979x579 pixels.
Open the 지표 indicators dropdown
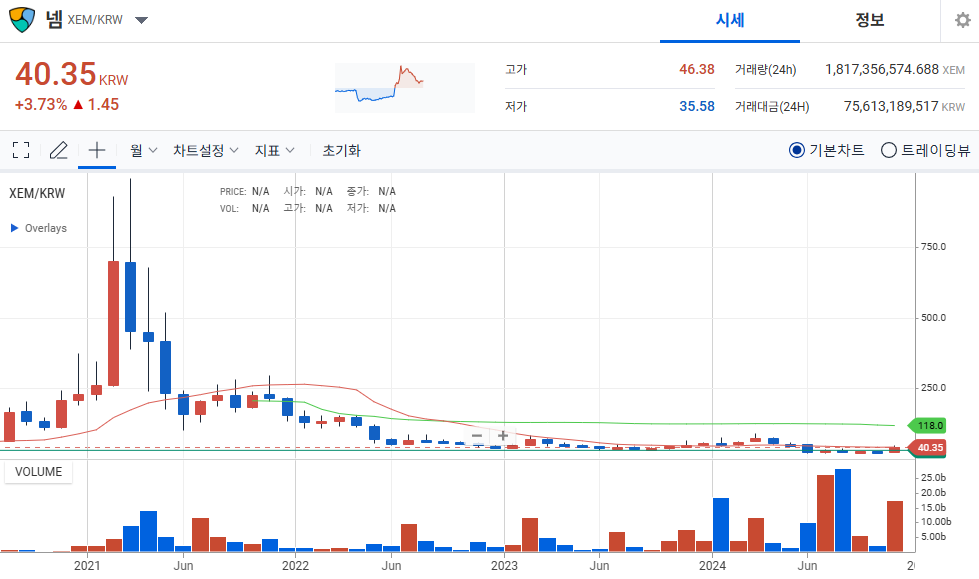(274, 151)
